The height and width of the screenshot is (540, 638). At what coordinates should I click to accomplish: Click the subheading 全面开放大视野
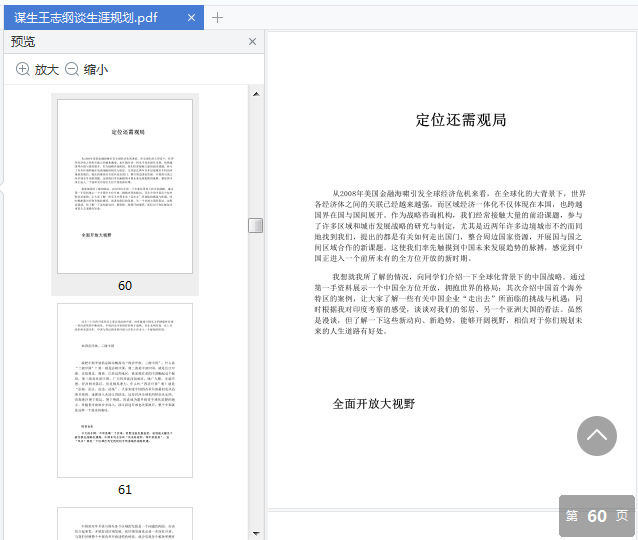click(x=374, y=404)
